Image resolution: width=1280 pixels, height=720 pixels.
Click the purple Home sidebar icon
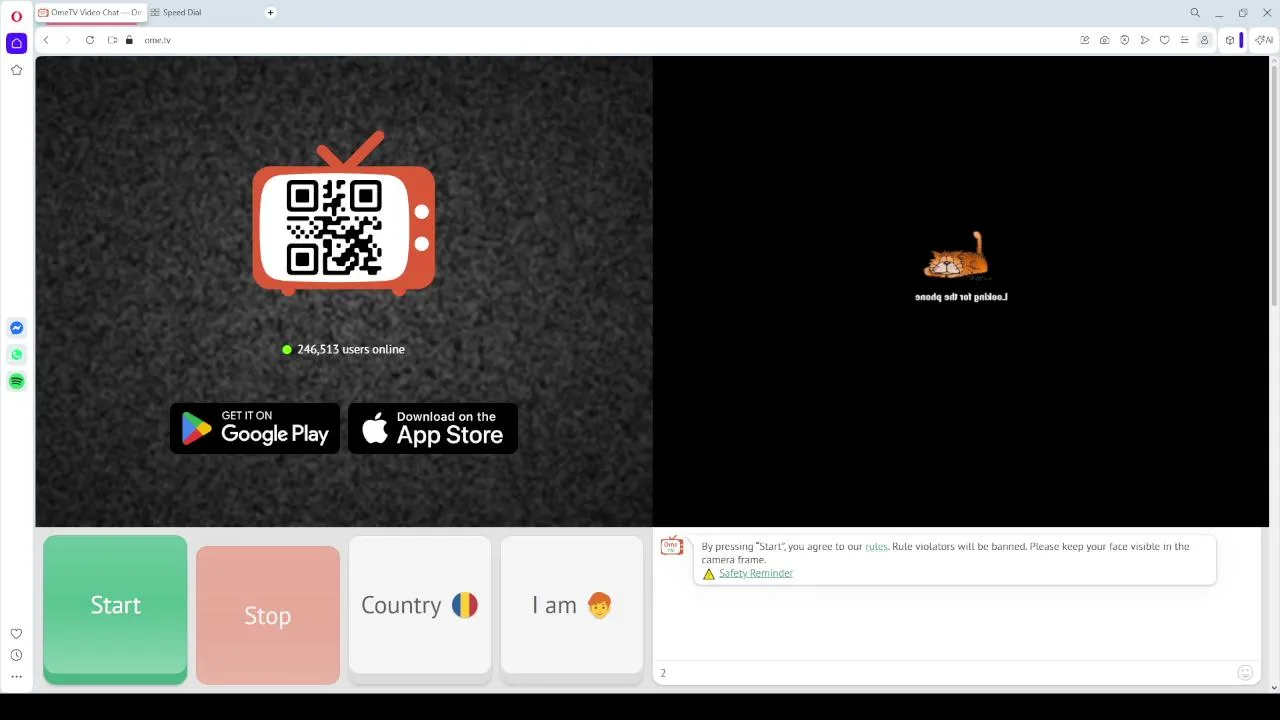16,43
